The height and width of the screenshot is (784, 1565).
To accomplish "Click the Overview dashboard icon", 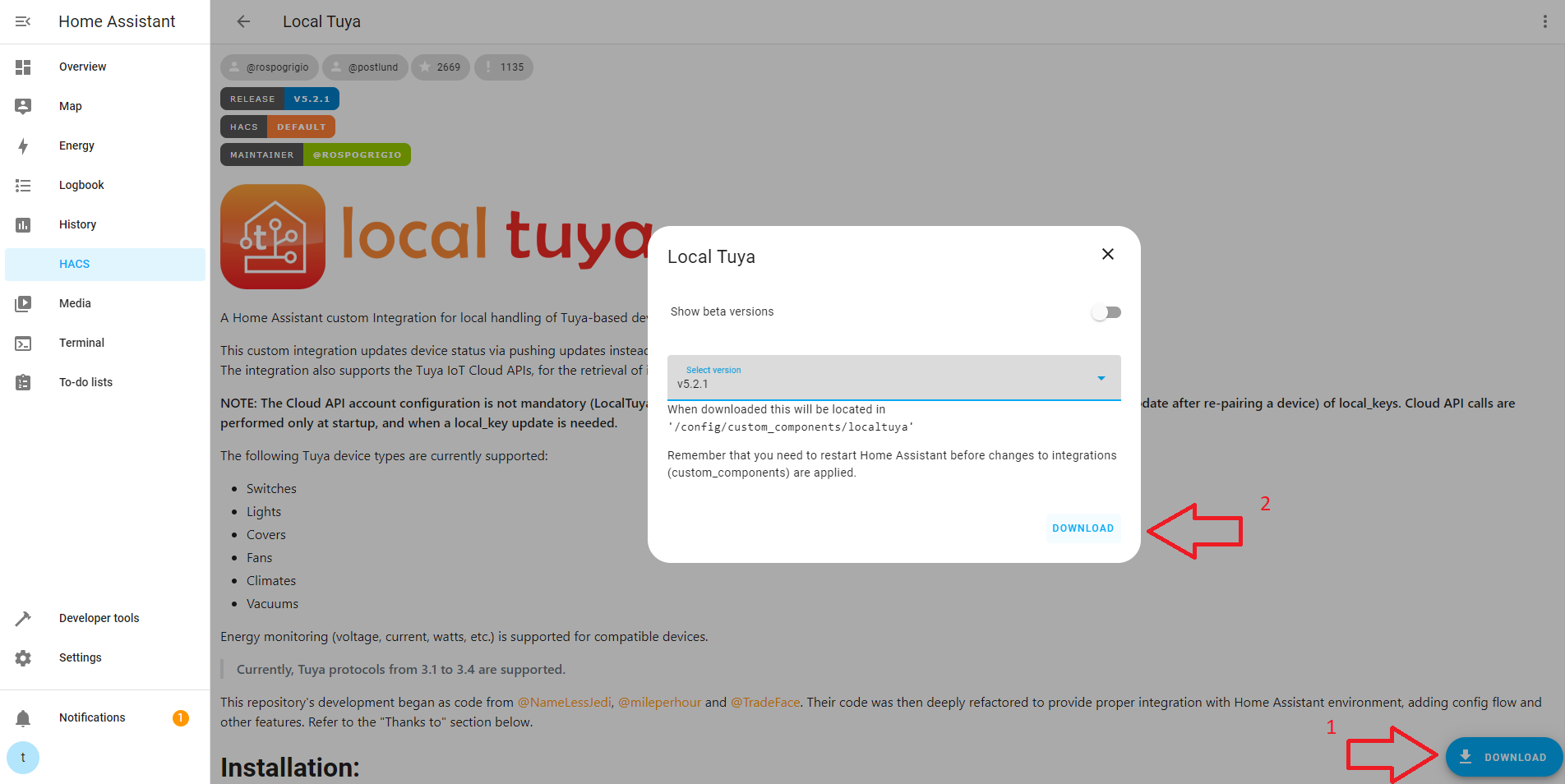I will pyautogui.click(x=23, y=67).
